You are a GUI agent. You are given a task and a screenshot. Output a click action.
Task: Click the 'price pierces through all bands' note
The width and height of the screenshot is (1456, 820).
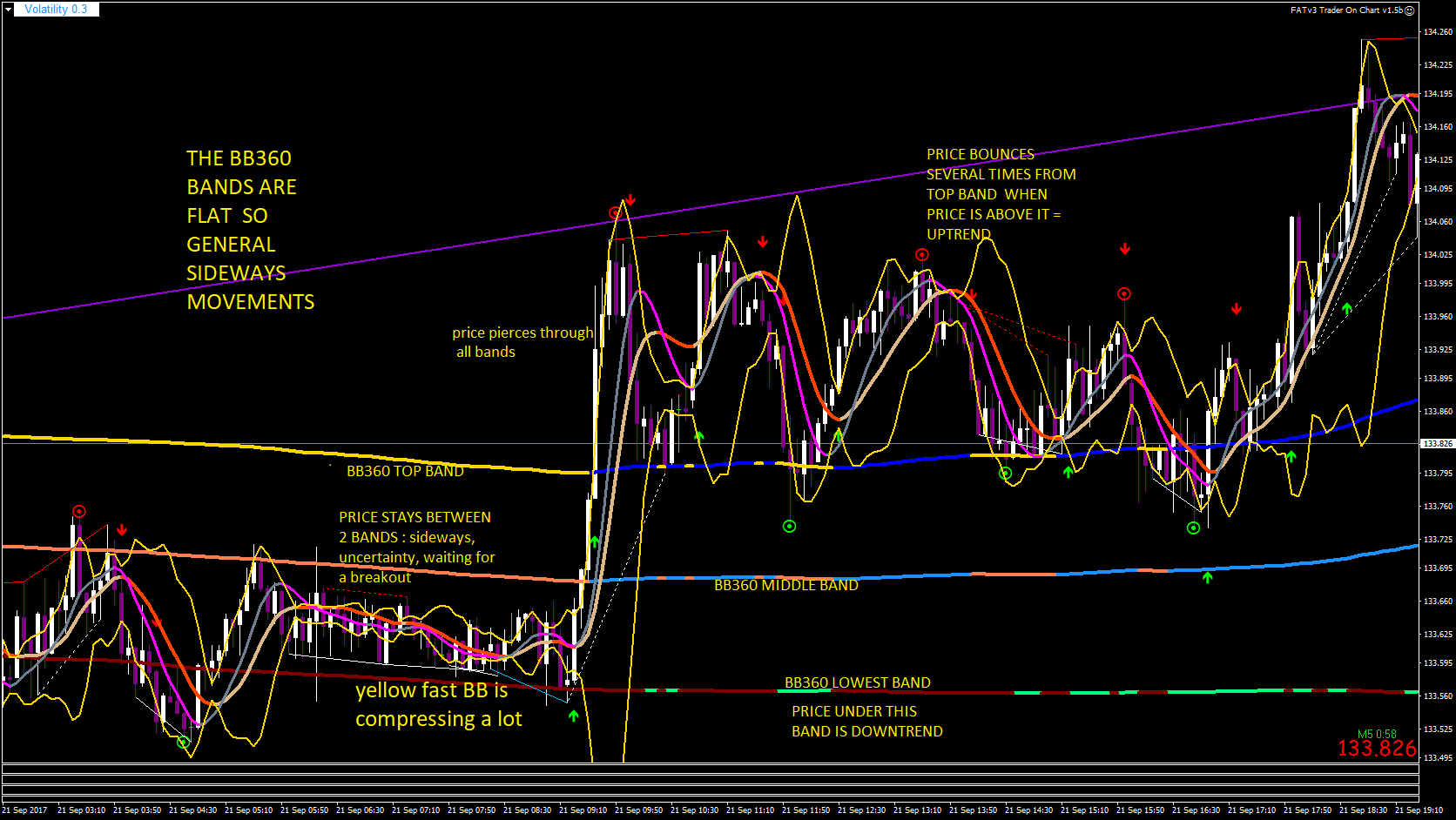pos(522,342)
